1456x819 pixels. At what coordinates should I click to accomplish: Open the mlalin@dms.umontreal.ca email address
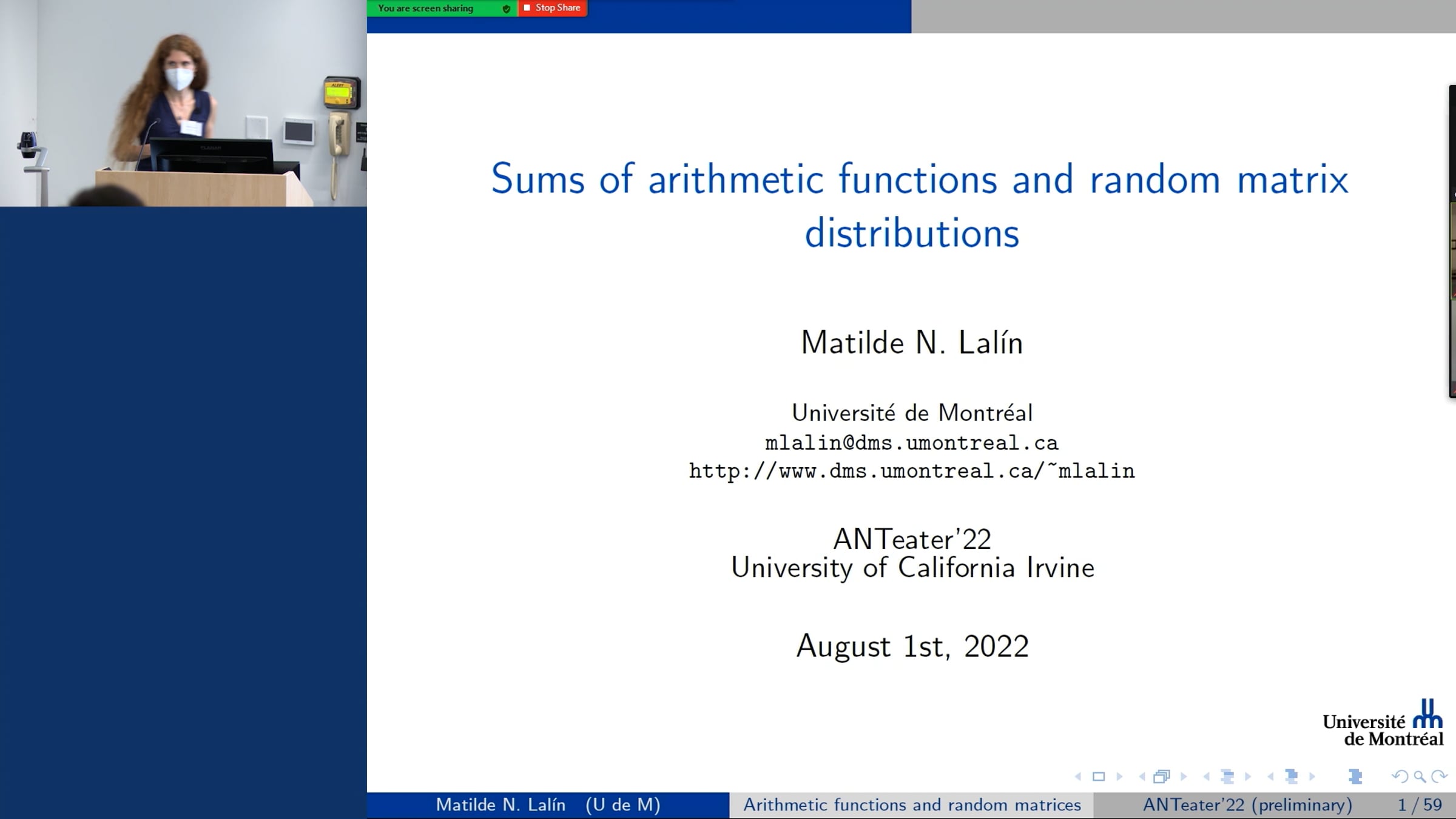point(912,443)
